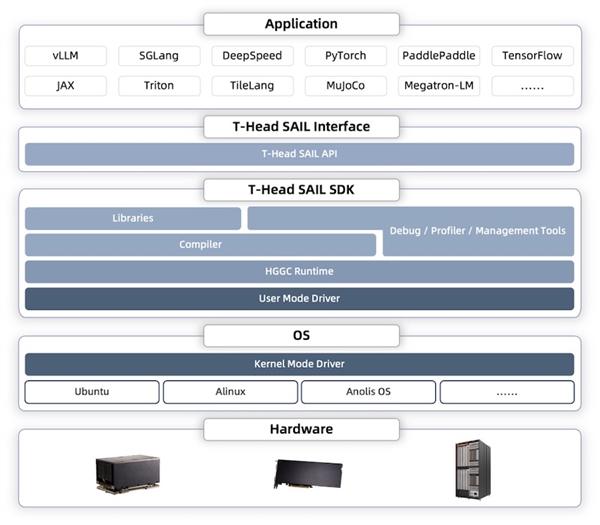
Task: Select the Libraries block
Action: coord(133,218)
